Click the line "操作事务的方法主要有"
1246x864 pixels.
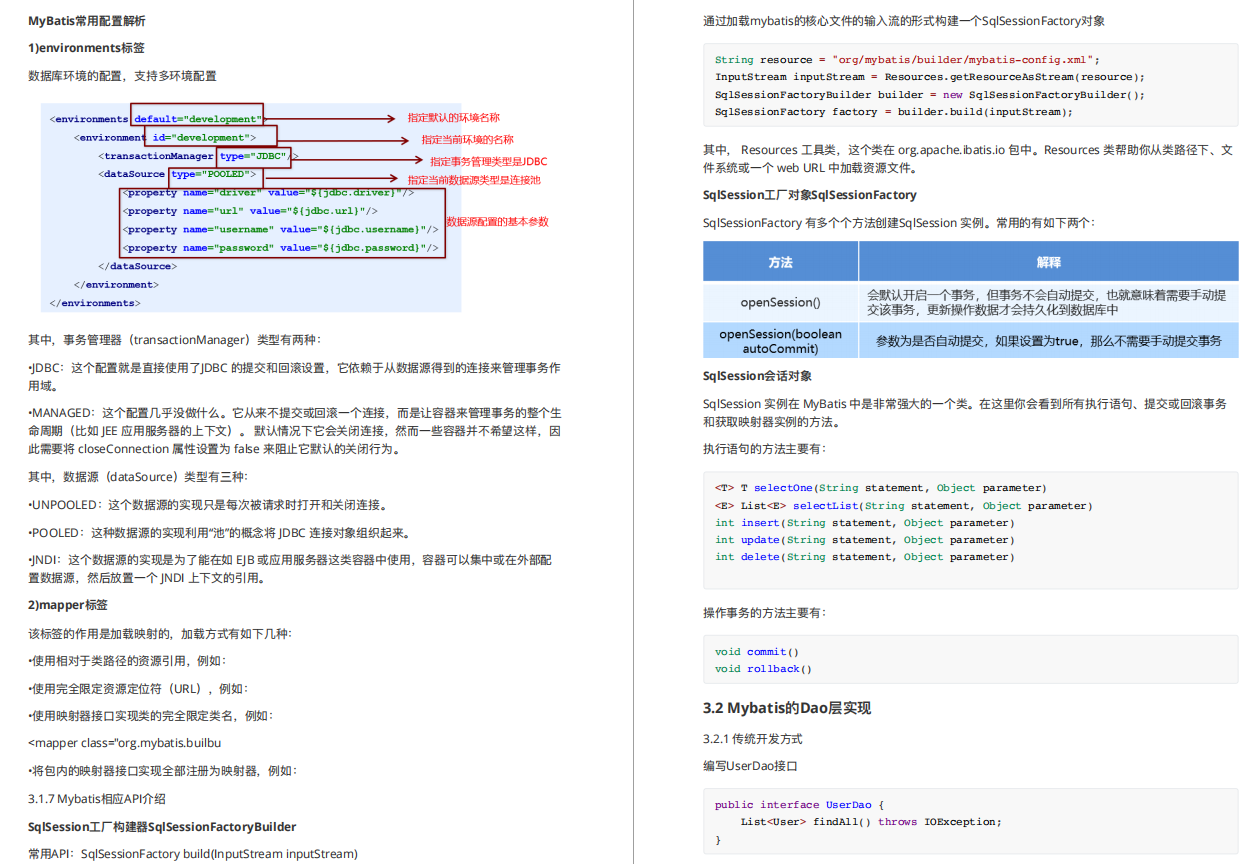pos(764,612)
